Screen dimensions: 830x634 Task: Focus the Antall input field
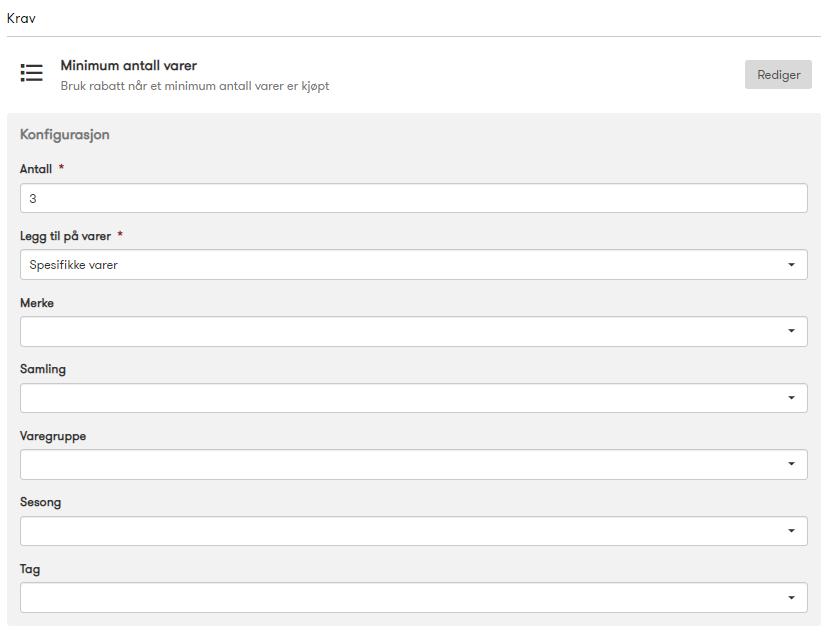[x=414, y=198]
